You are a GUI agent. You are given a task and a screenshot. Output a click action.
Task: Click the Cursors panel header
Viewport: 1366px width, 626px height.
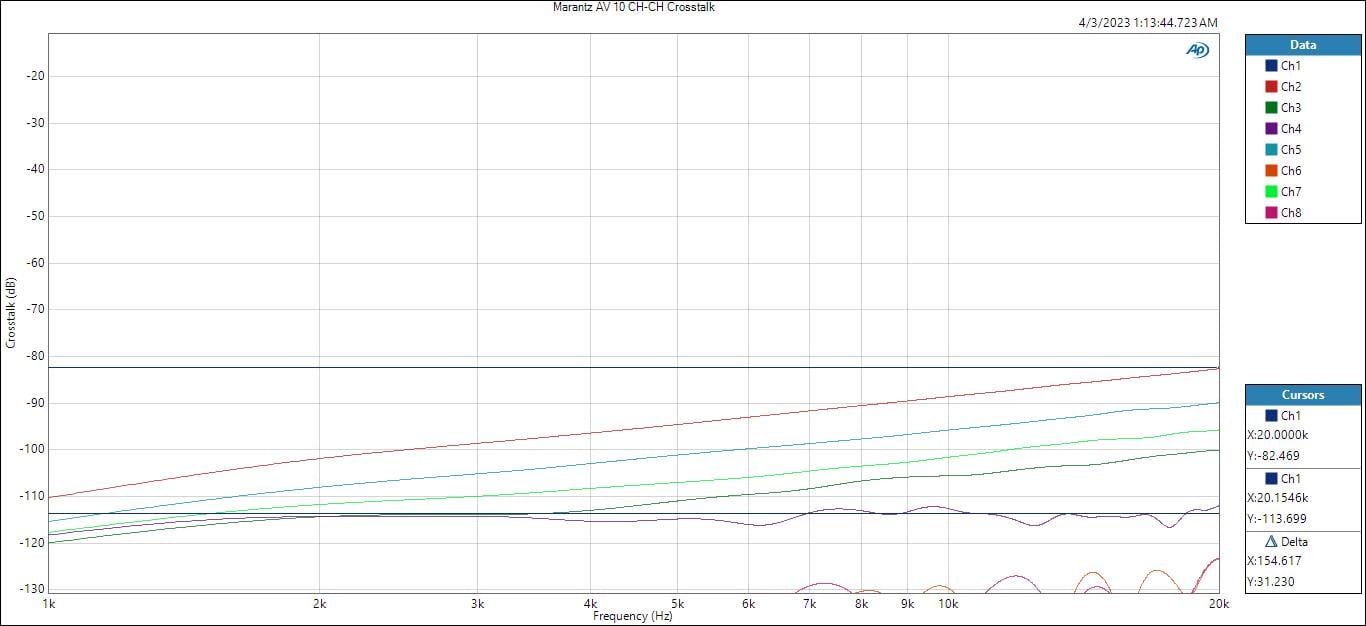point(1302,395)
